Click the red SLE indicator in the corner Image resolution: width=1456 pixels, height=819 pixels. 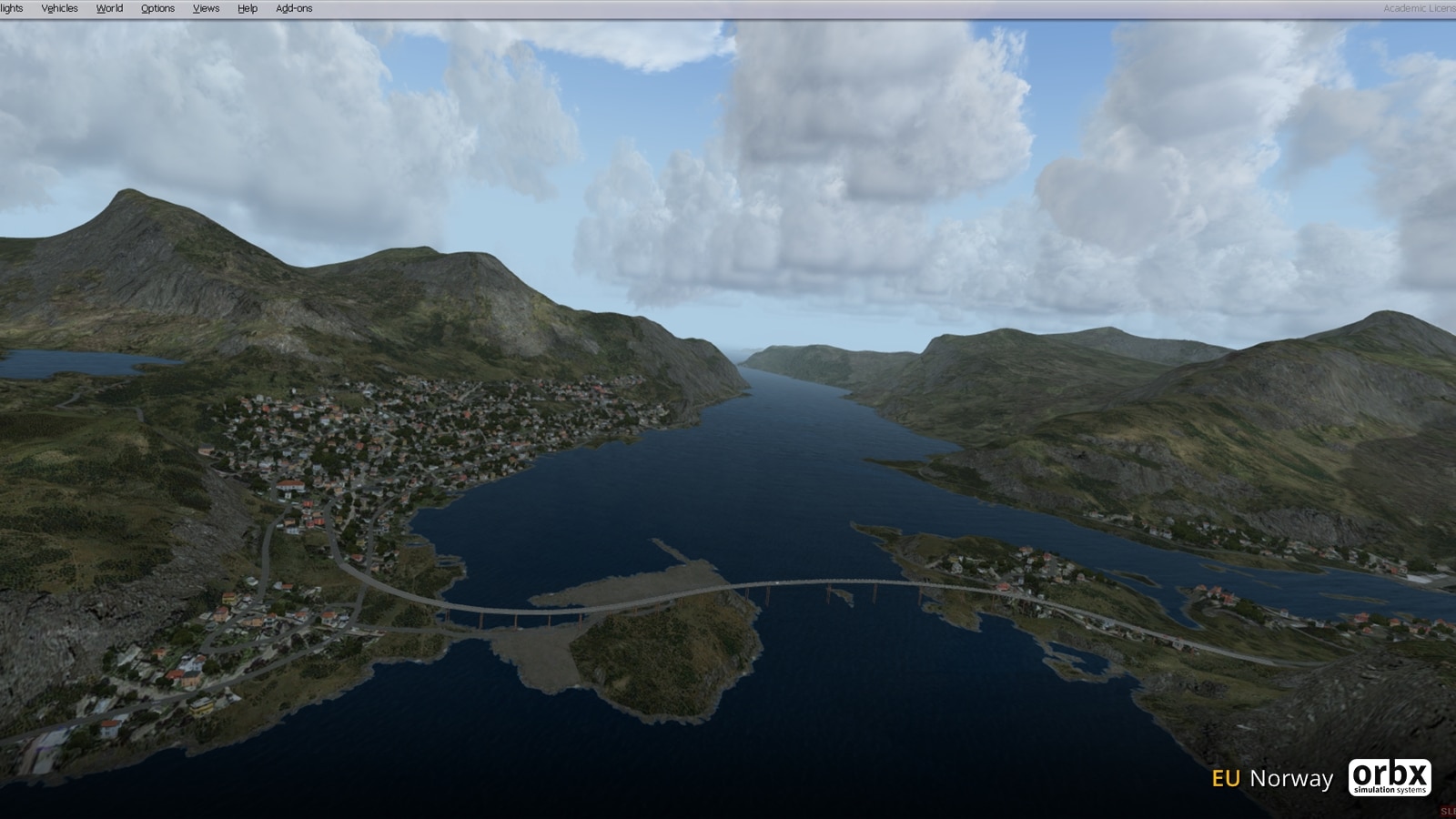click(x=1447, y=811)
